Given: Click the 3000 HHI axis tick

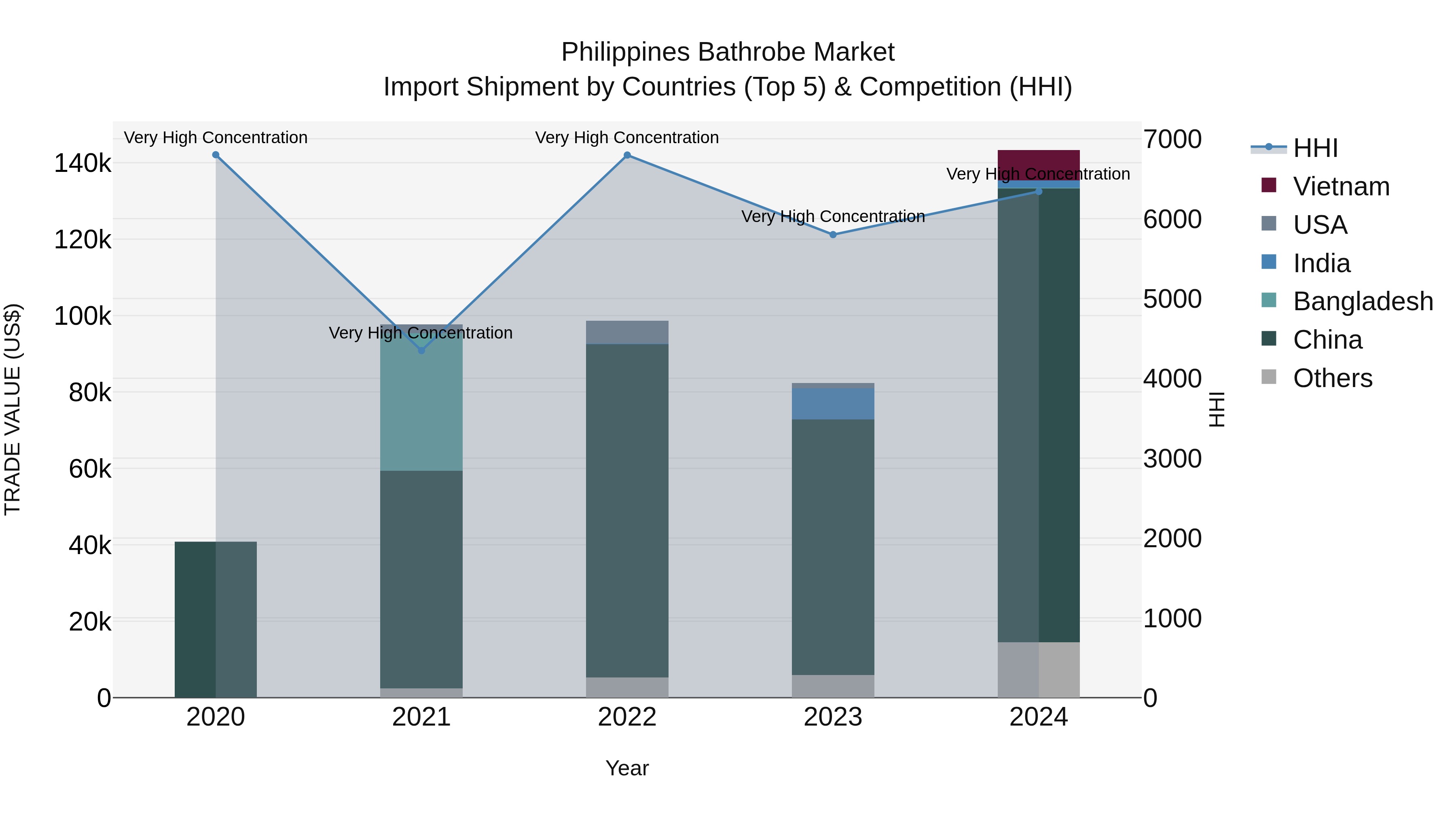Looking at the screenshot, I should tap(1172, 458).
